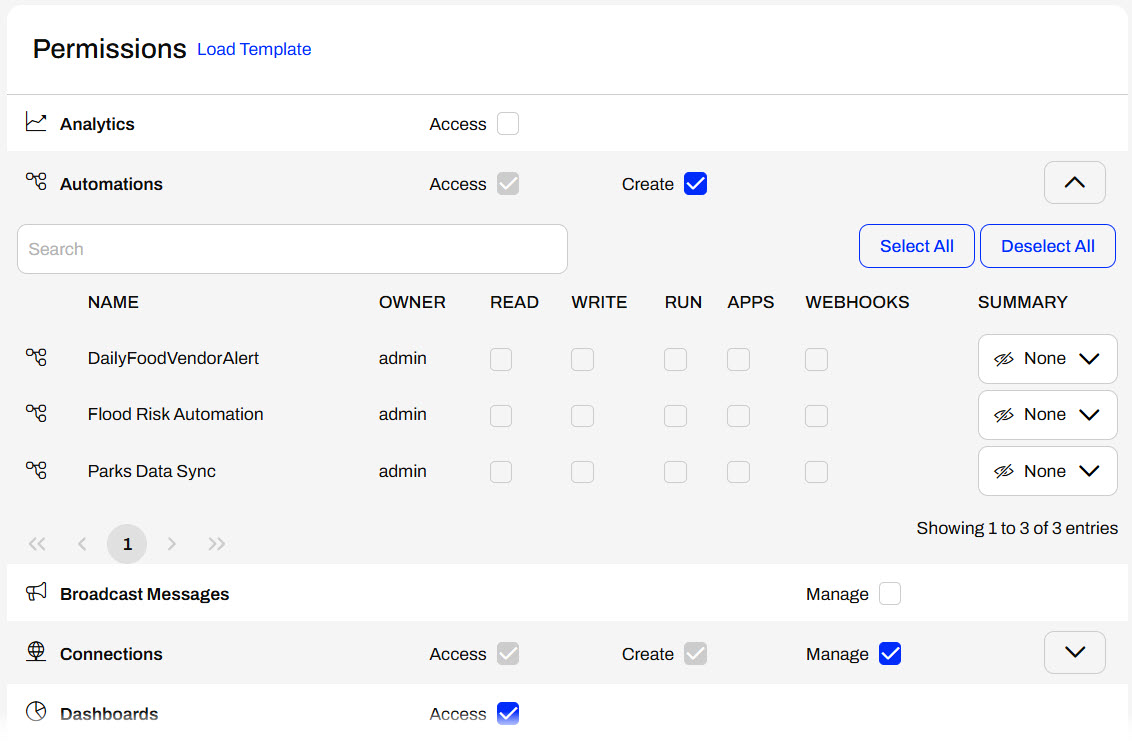Click the automations Search input field

pyautogui.click(x=292, y=249)
